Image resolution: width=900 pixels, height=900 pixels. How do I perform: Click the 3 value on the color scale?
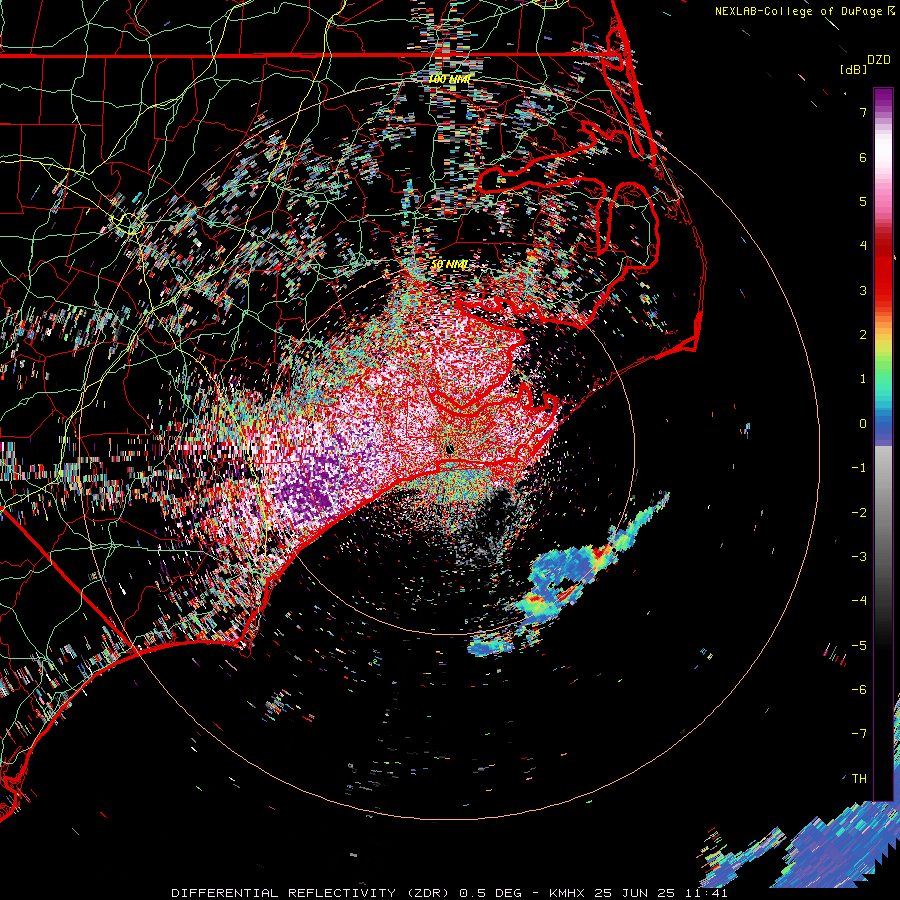[x=863, y=290]
